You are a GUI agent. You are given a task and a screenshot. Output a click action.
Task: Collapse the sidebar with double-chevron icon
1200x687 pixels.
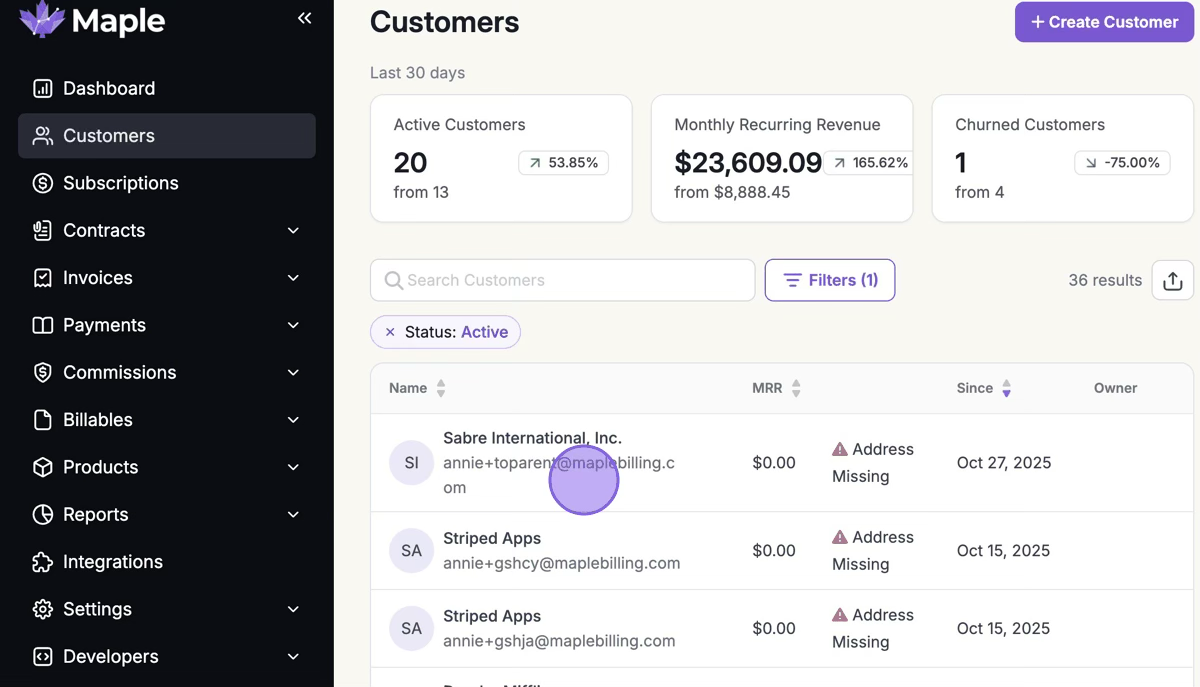(x=304, y=18)
